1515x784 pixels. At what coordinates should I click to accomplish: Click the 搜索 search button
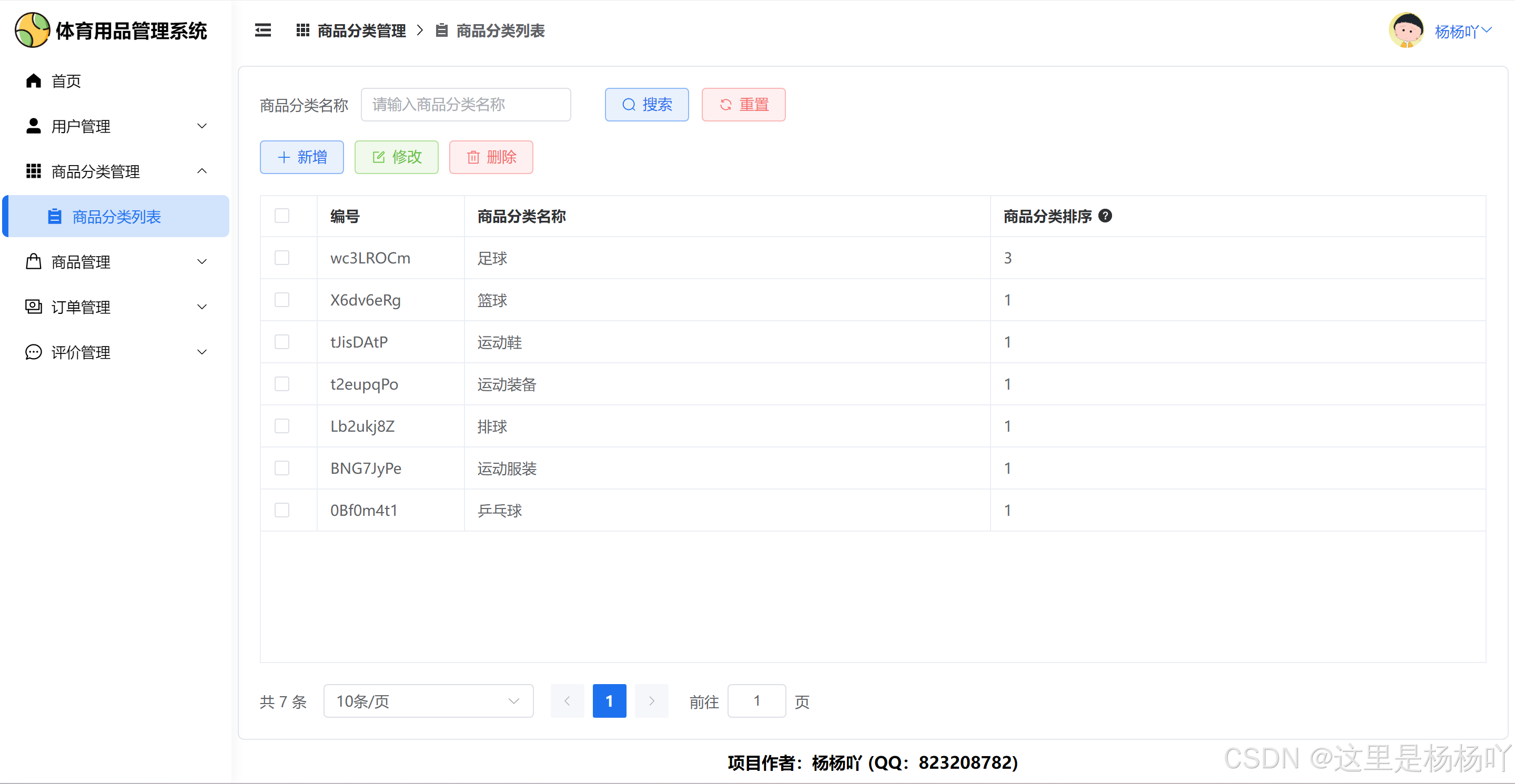647,105
